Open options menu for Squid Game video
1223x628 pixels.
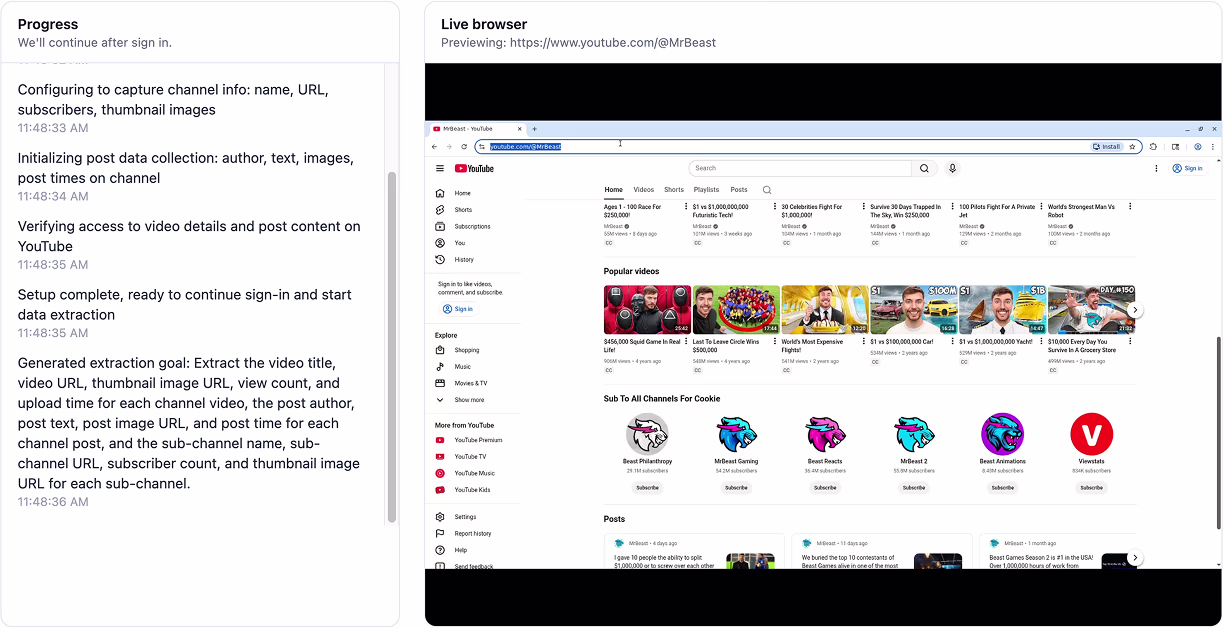tap(686, 342)
